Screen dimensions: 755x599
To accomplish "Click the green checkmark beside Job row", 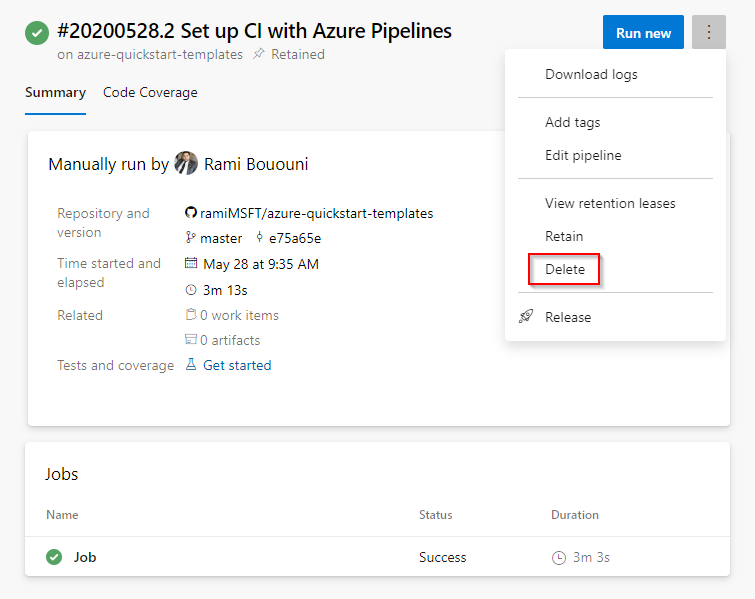I will (54, 557).
